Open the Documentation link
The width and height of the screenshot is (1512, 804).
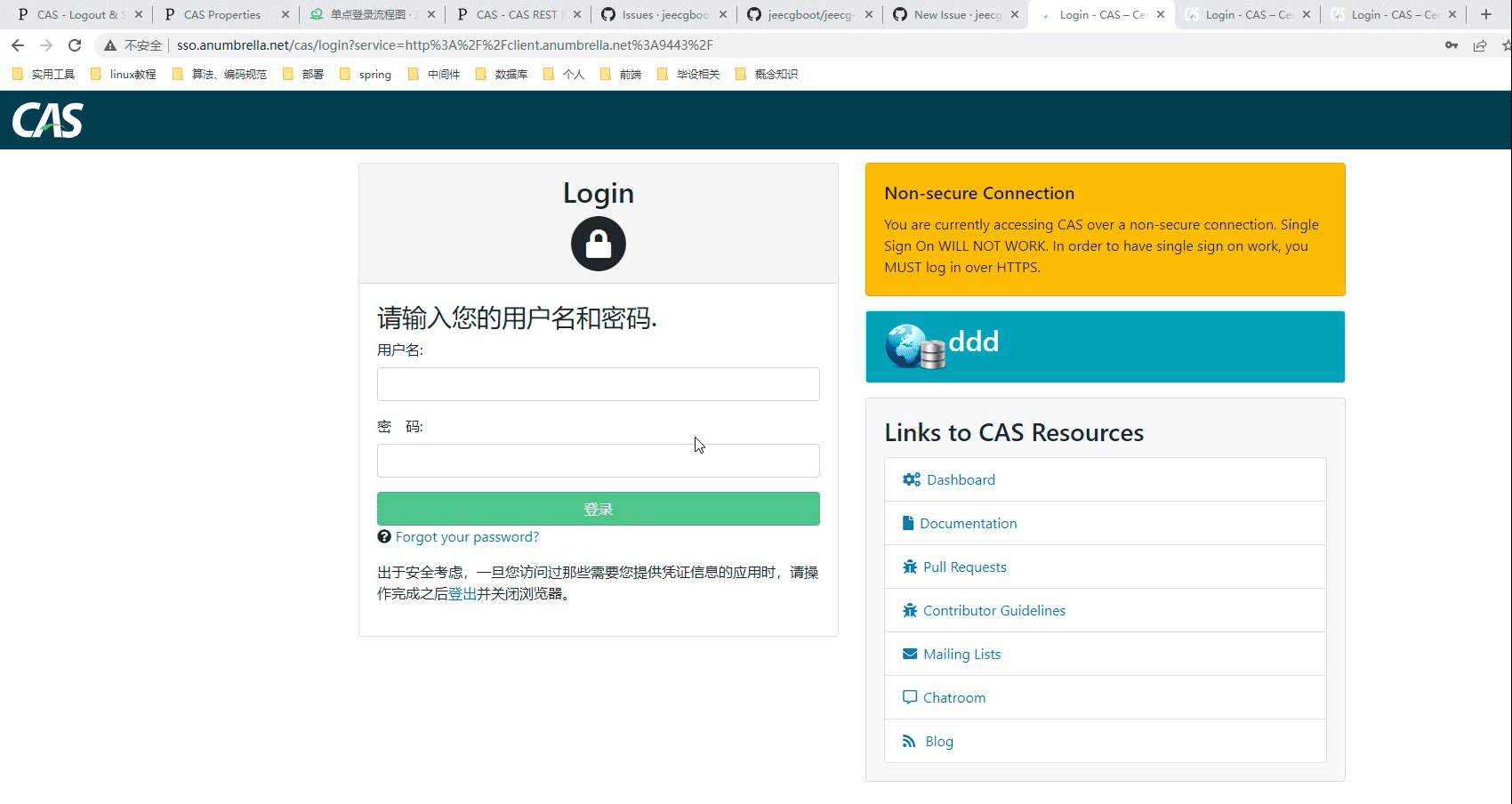coord(968,524)
